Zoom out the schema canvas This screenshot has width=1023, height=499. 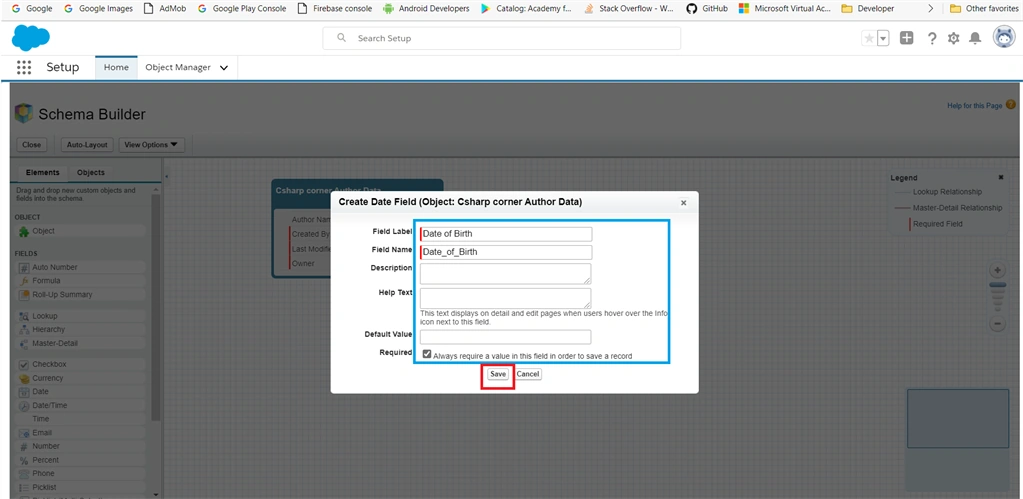point(998,324)
